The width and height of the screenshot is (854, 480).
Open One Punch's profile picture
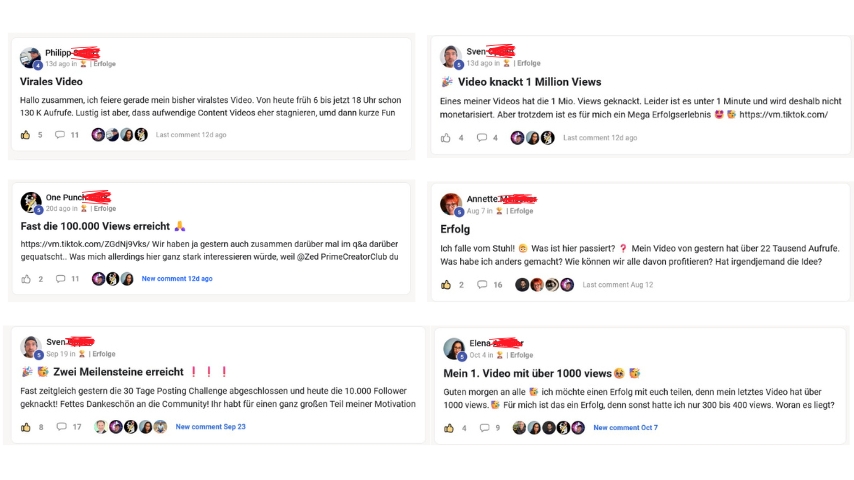tap(31, 202)
